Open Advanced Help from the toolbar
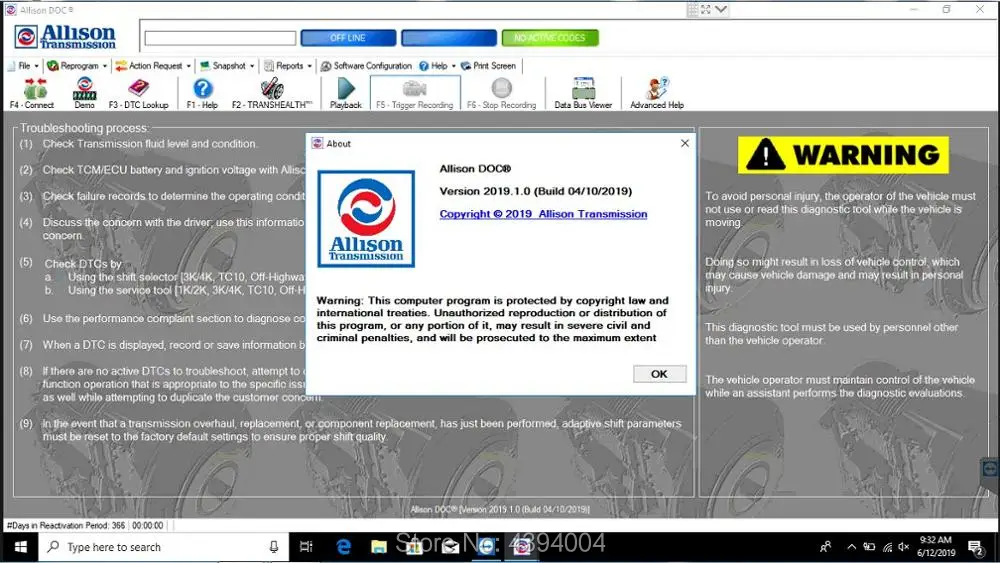 coord(657,93)
